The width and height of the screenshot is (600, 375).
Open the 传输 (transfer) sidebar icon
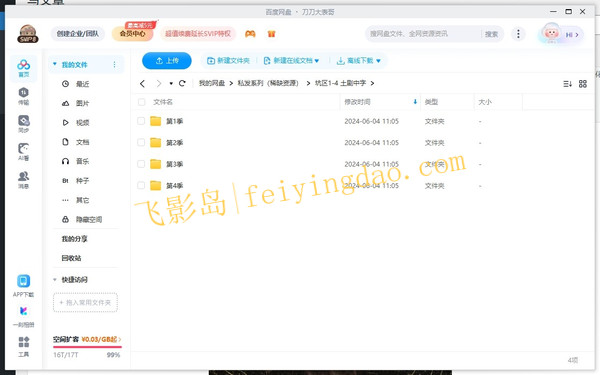coord(23,96)
